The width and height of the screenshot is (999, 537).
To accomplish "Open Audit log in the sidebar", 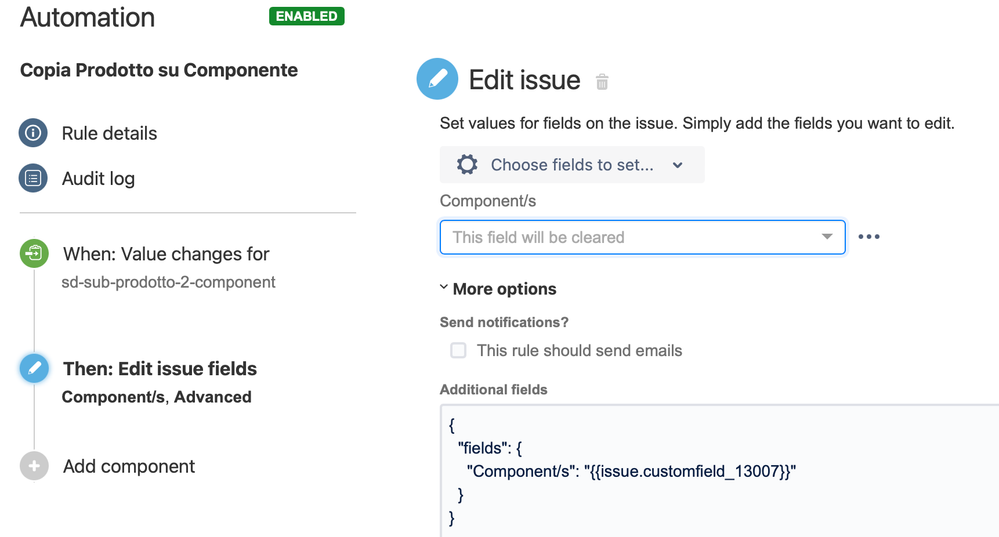I will tap(98, 178).
